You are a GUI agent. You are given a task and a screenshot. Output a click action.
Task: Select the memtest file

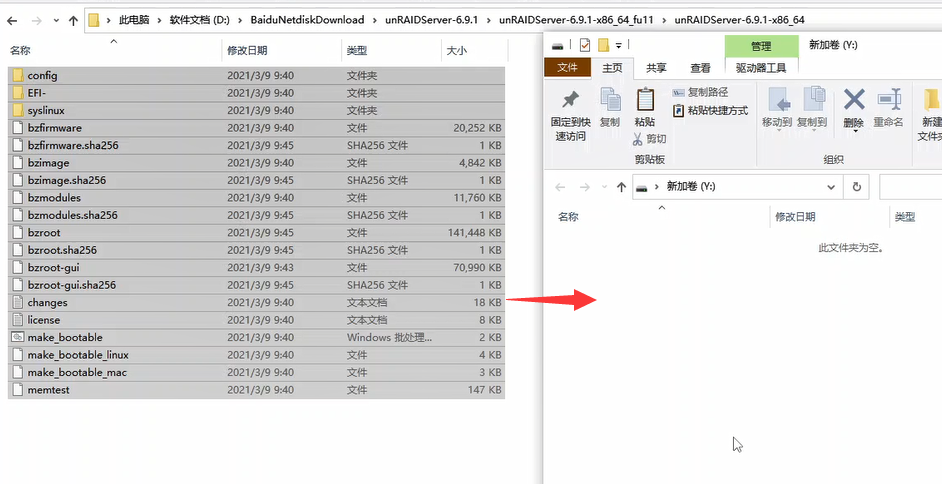coord(257,390)
